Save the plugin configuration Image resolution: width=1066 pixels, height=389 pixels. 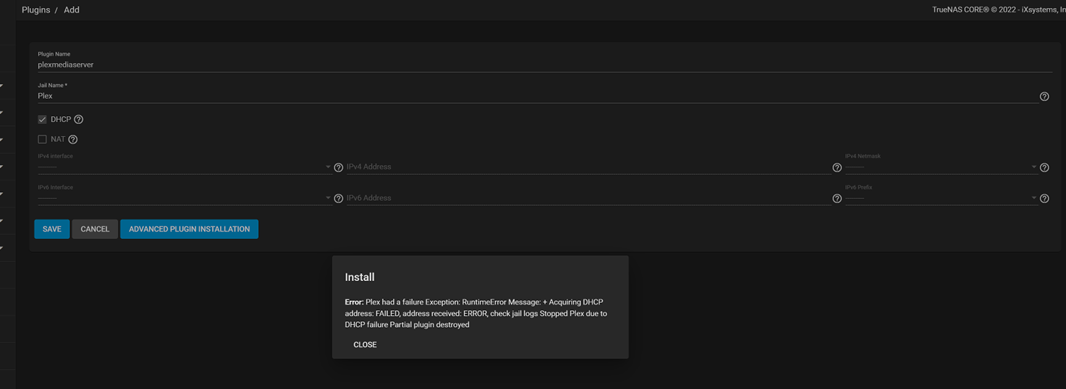(52, 229)
